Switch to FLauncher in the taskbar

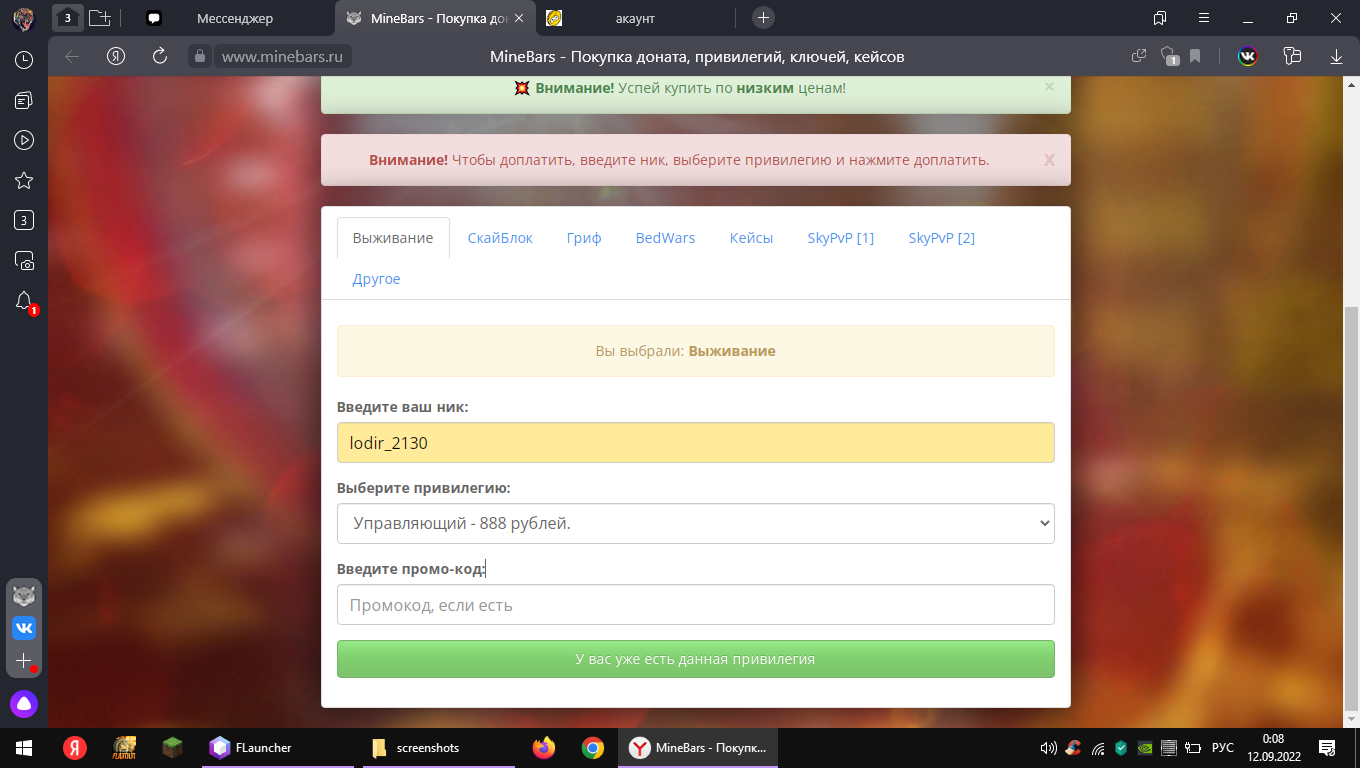[x=277, y=748]
